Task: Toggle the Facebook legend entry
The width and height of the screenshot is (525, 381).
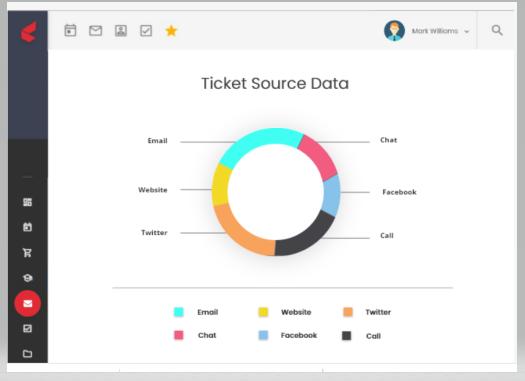Action: pyautogui.click(x=288, y=335)
